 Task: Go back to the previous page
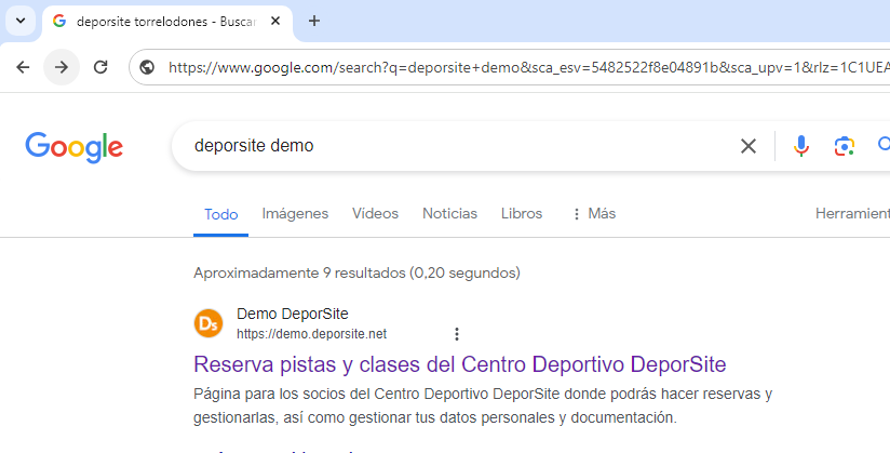pyautogui.click(x=23, y=68)
